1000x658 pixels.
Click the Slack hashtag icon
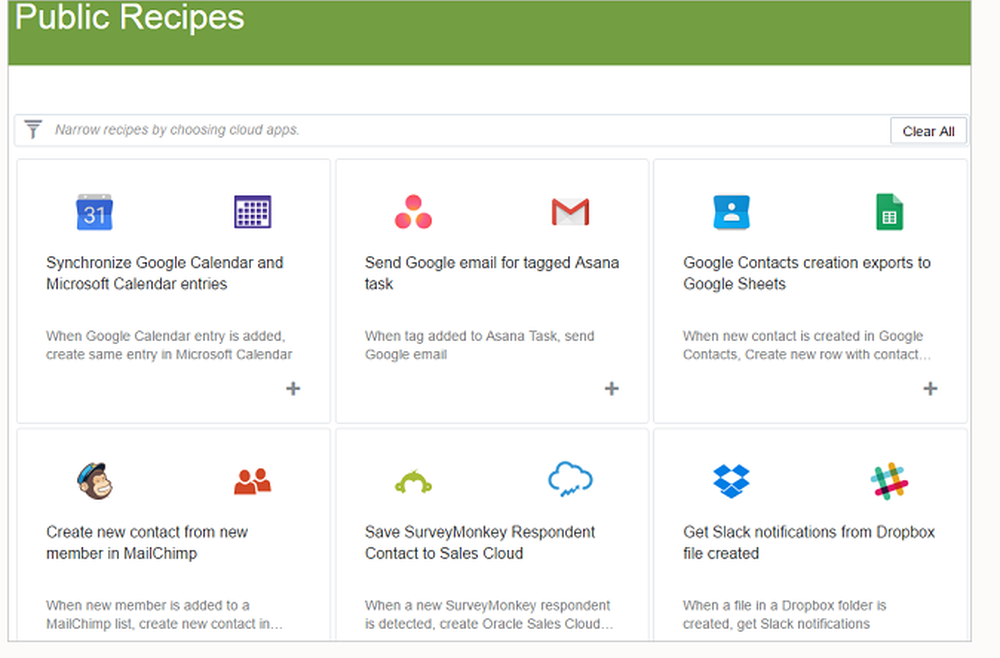890,481
